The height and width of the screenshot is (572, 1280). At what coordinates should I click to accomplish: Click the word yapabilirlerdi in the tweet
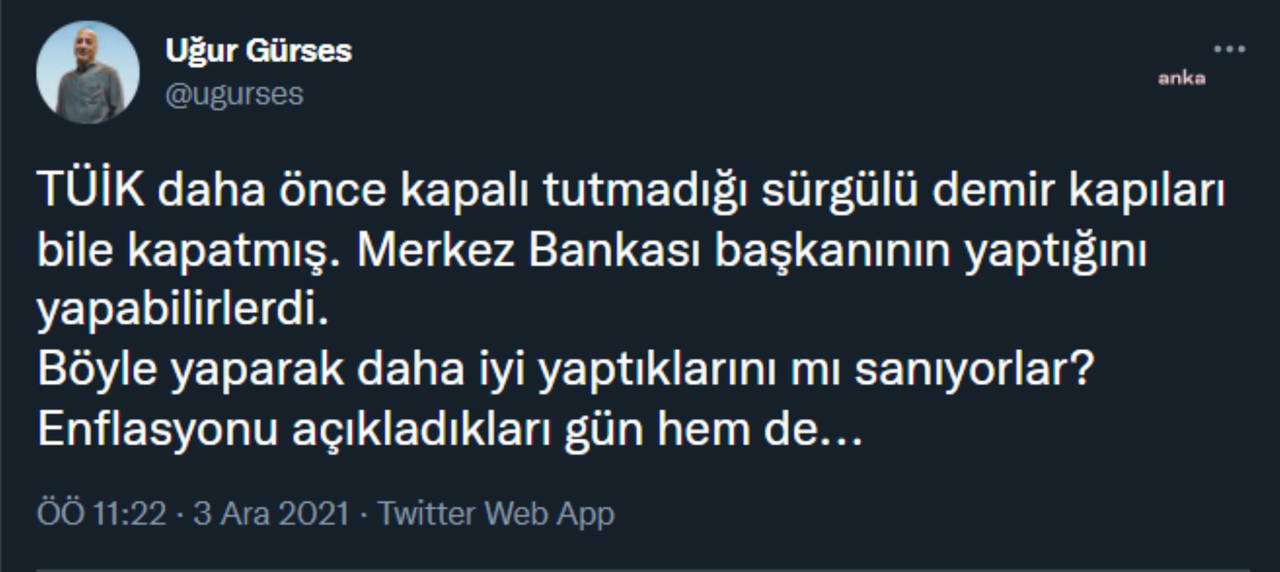pos(183,312)
